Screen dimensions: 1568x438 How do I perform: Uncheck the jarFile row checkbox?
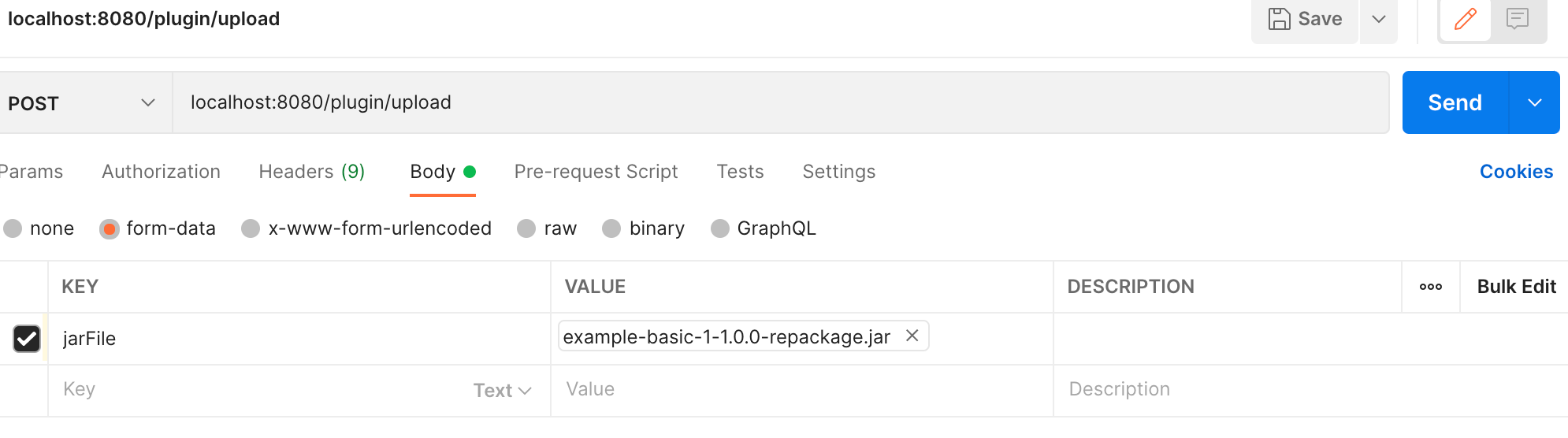27,339
